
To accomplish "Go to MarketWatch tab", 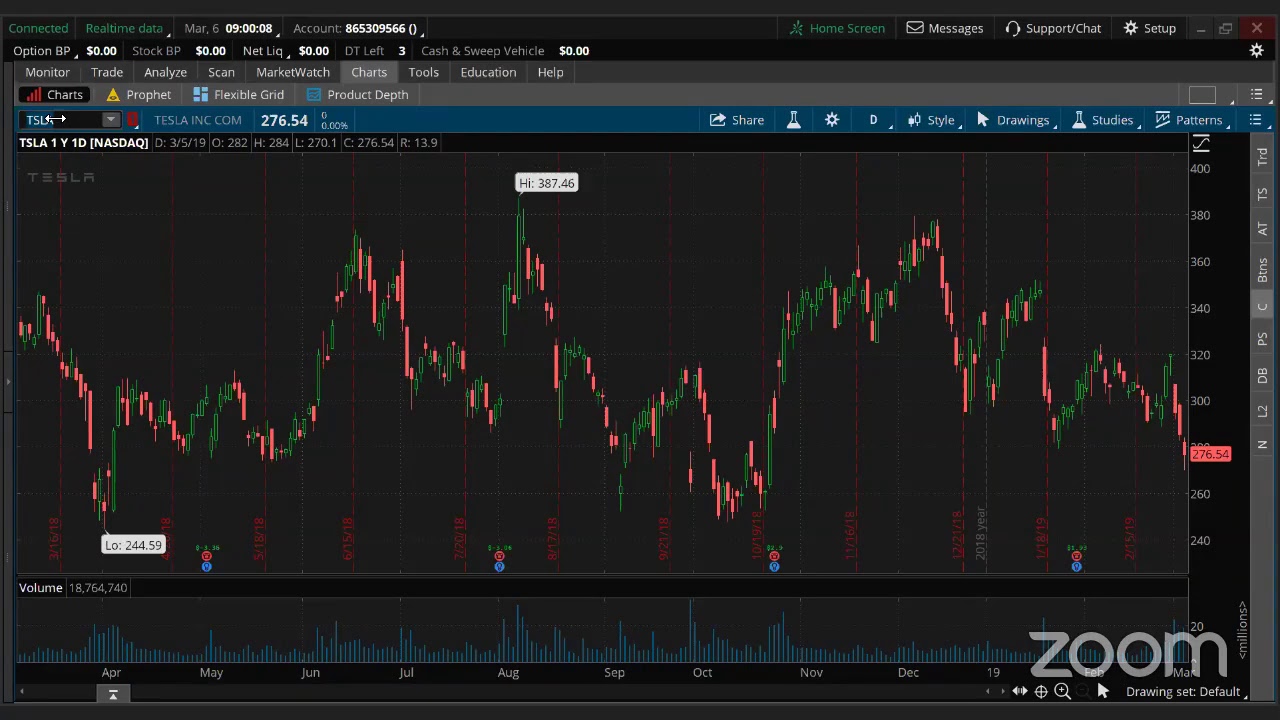I will [x=293, y=72].
